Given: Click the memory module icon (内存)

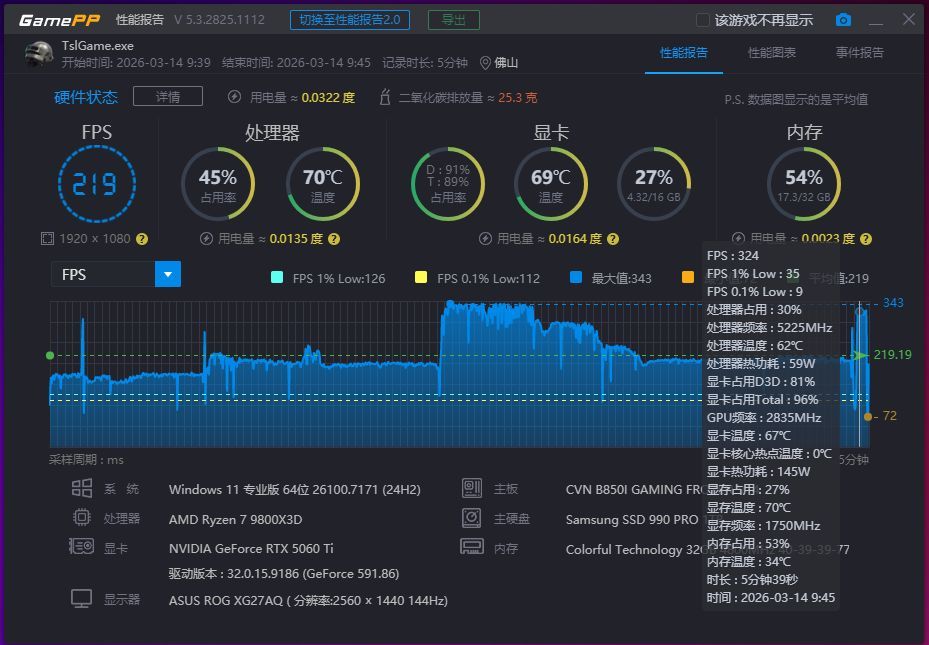Looking at the screenshot, I should click(472, 547).
